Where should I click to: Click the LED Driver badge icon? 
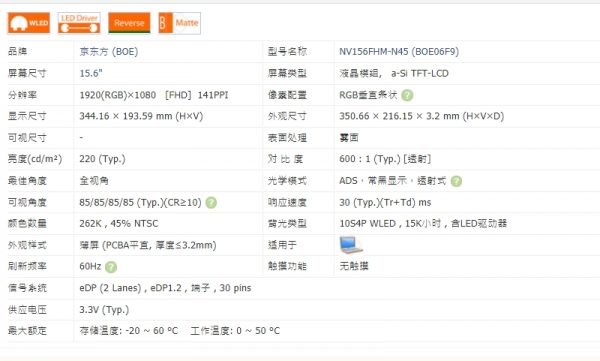(x=79, y=23)
